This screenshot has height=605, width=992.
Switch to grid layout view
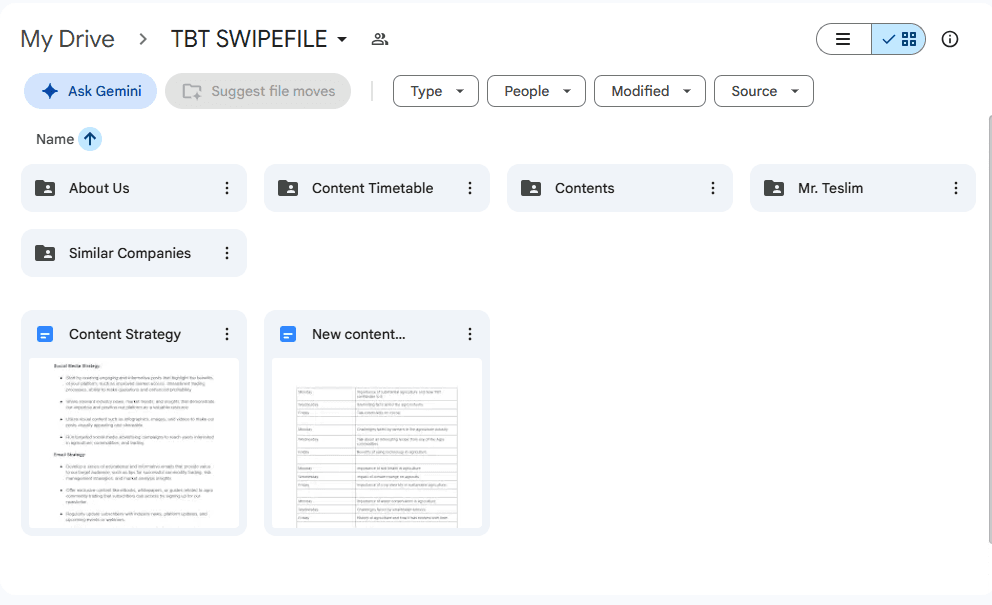click(x=898, y=39)
